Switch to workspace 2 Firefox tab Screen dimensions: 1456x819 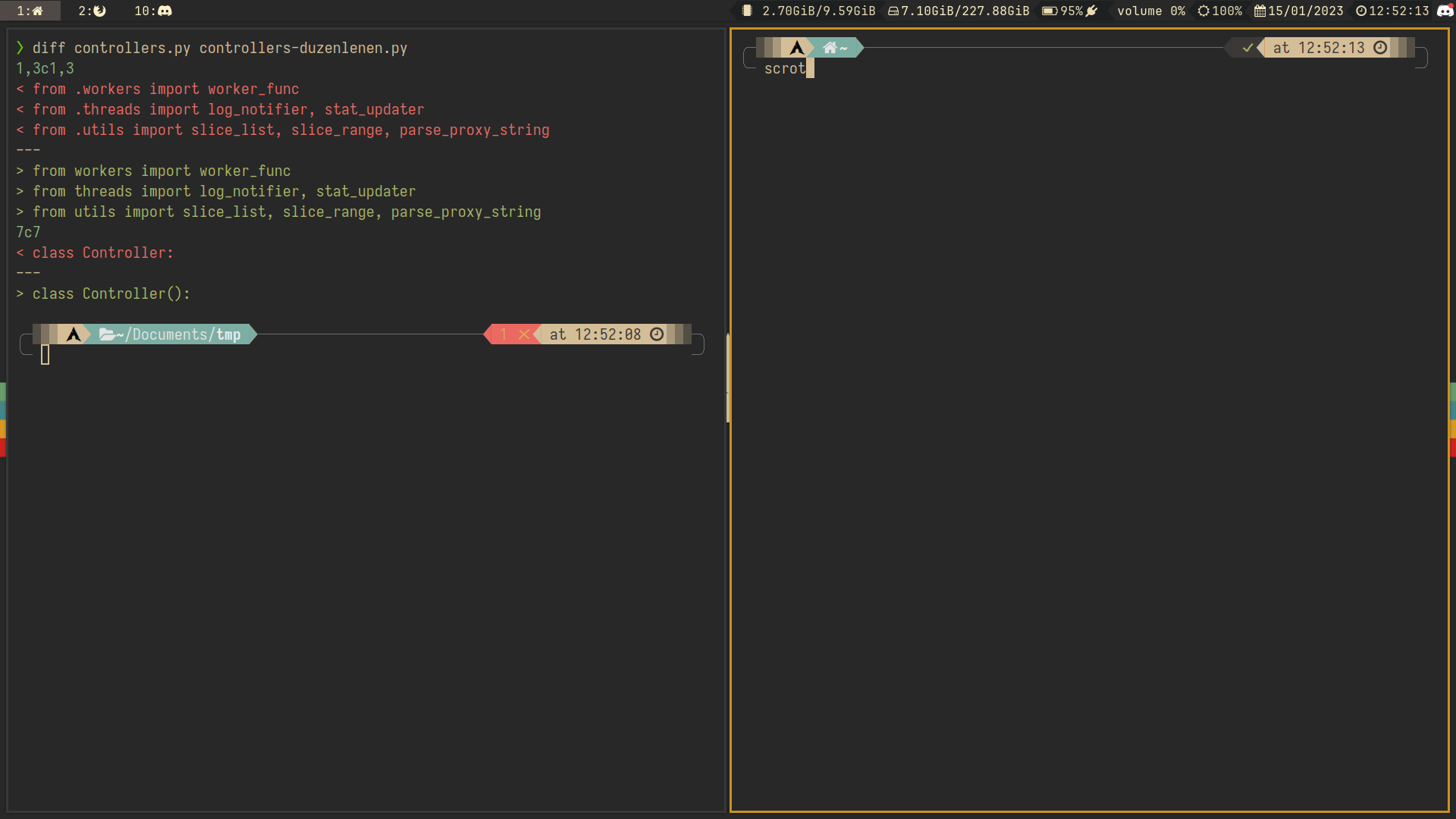click(x=92, y=11)
